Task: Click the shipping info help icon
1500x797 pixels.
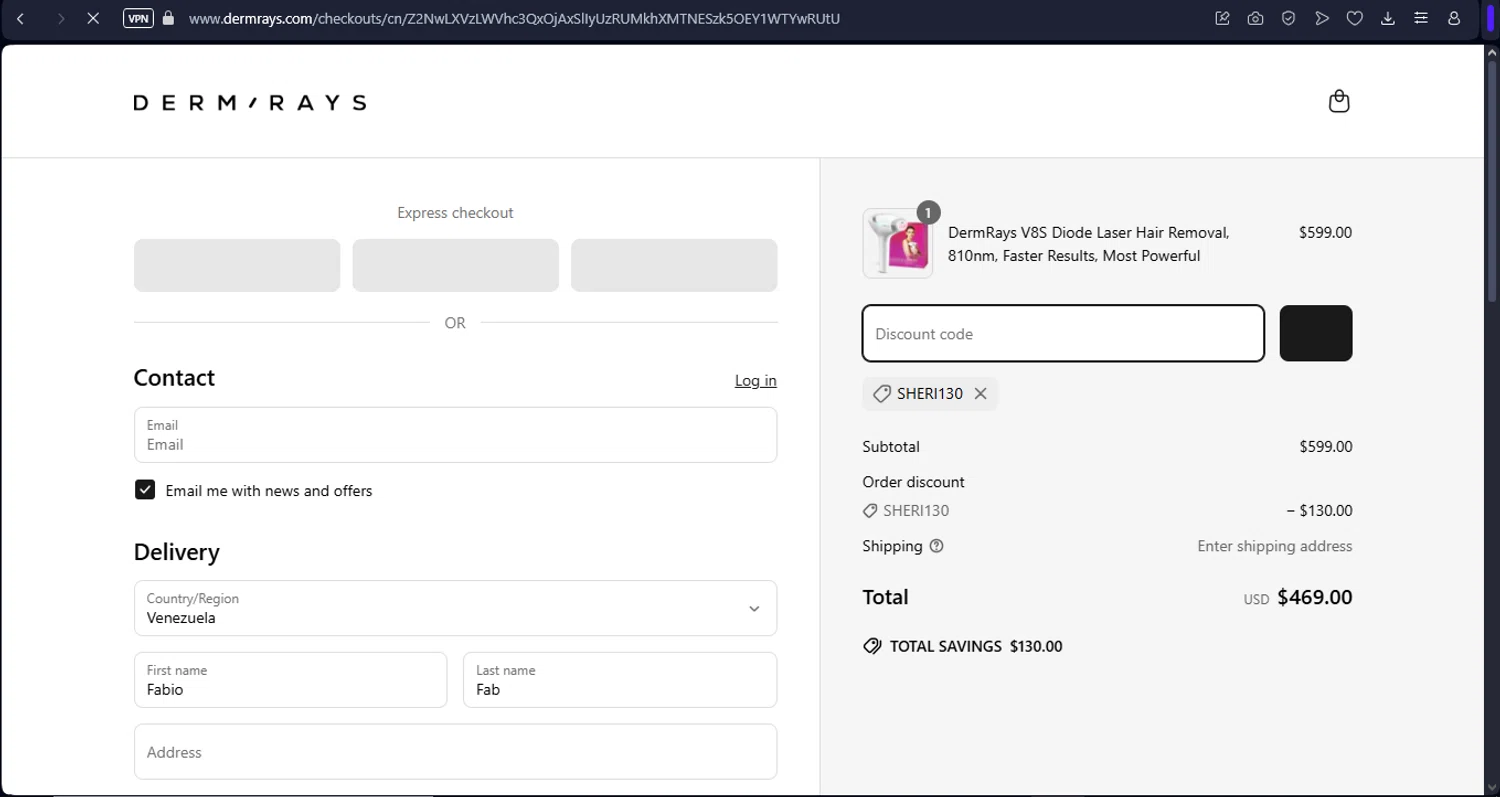Action: (936, 546)
